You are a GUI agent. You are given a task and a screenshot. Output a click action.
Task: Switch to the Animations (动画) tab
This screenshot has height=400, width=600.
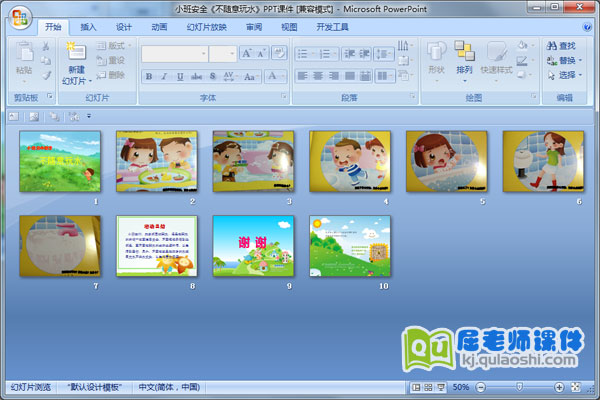click(159, 27)
